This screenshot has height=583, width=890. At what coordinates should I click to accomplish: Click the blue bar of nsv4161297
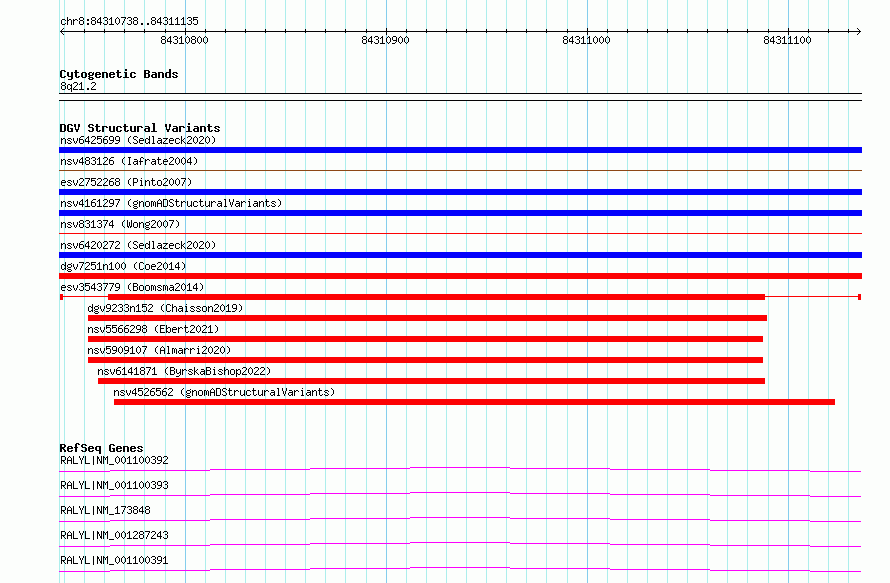tap(460, 213)
